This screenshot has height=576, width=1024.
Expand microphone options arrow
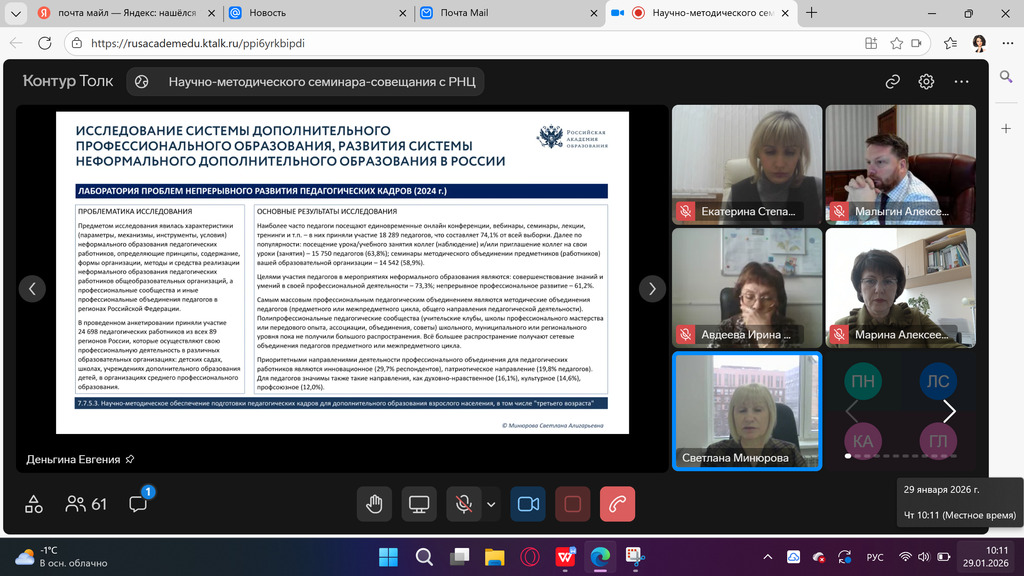pyautogui.click(x=491, y=504)
